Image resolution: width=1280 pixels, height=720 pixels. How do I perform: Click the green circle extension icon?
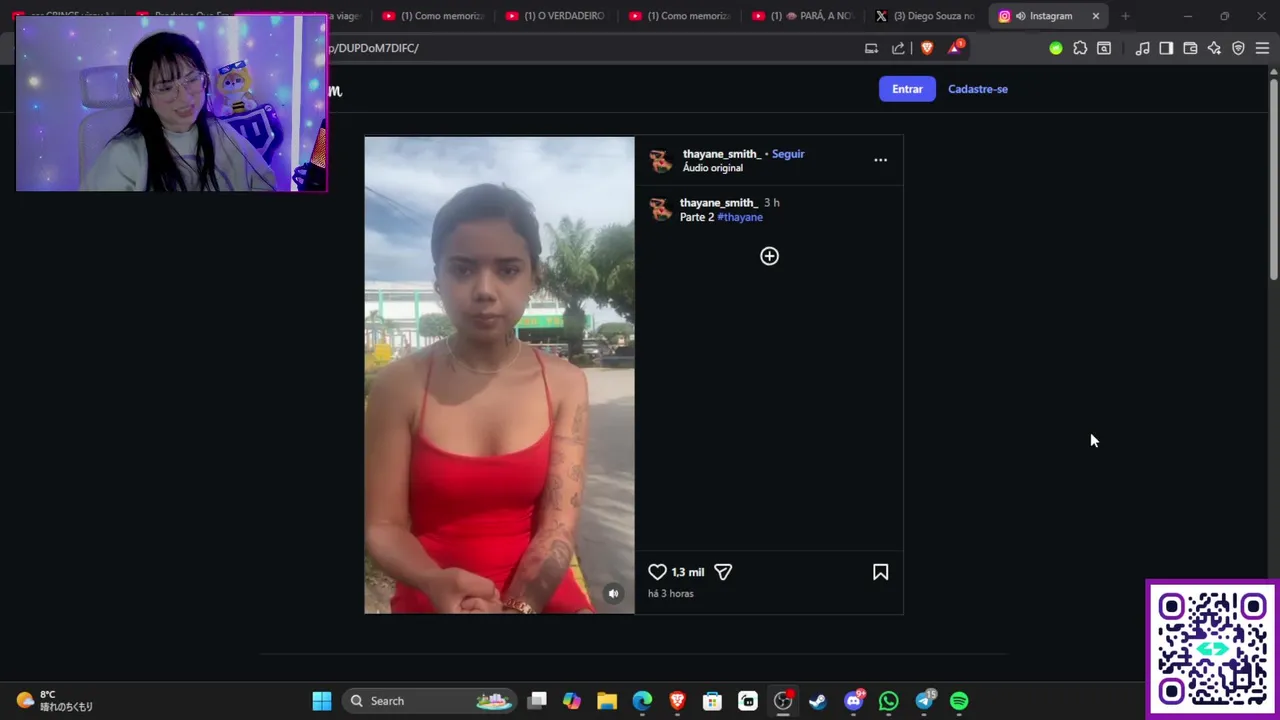pyautogui.click(x=1056, y=48)
